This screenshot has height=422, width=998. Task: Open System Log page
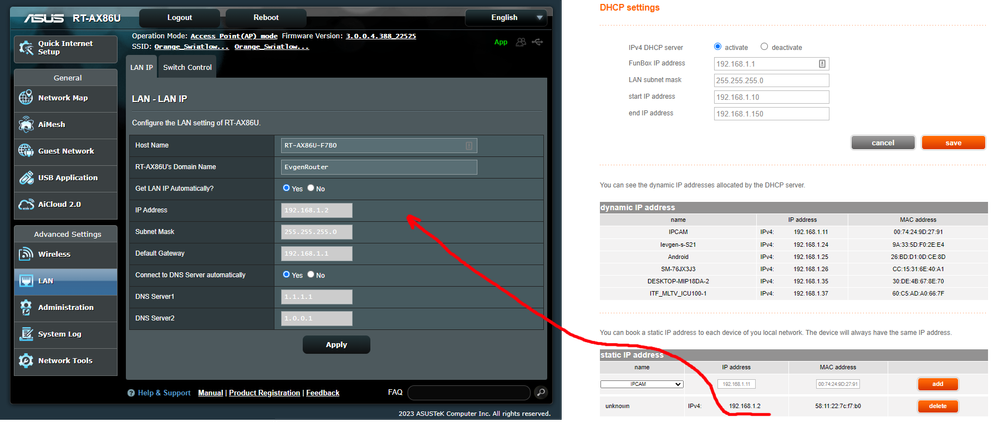(x=66, y=334)
